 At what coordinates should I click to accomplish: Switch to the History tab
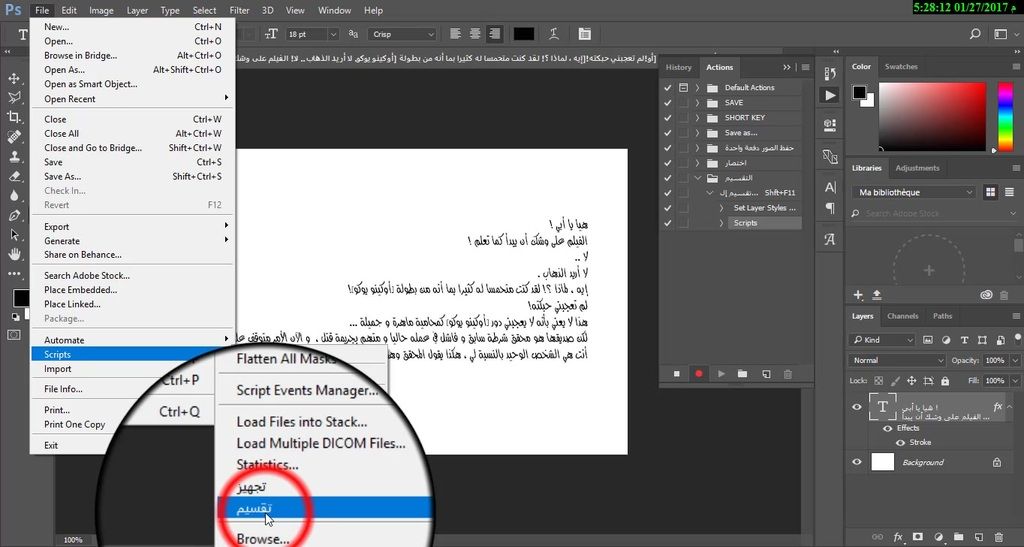(x=679, y=67)
